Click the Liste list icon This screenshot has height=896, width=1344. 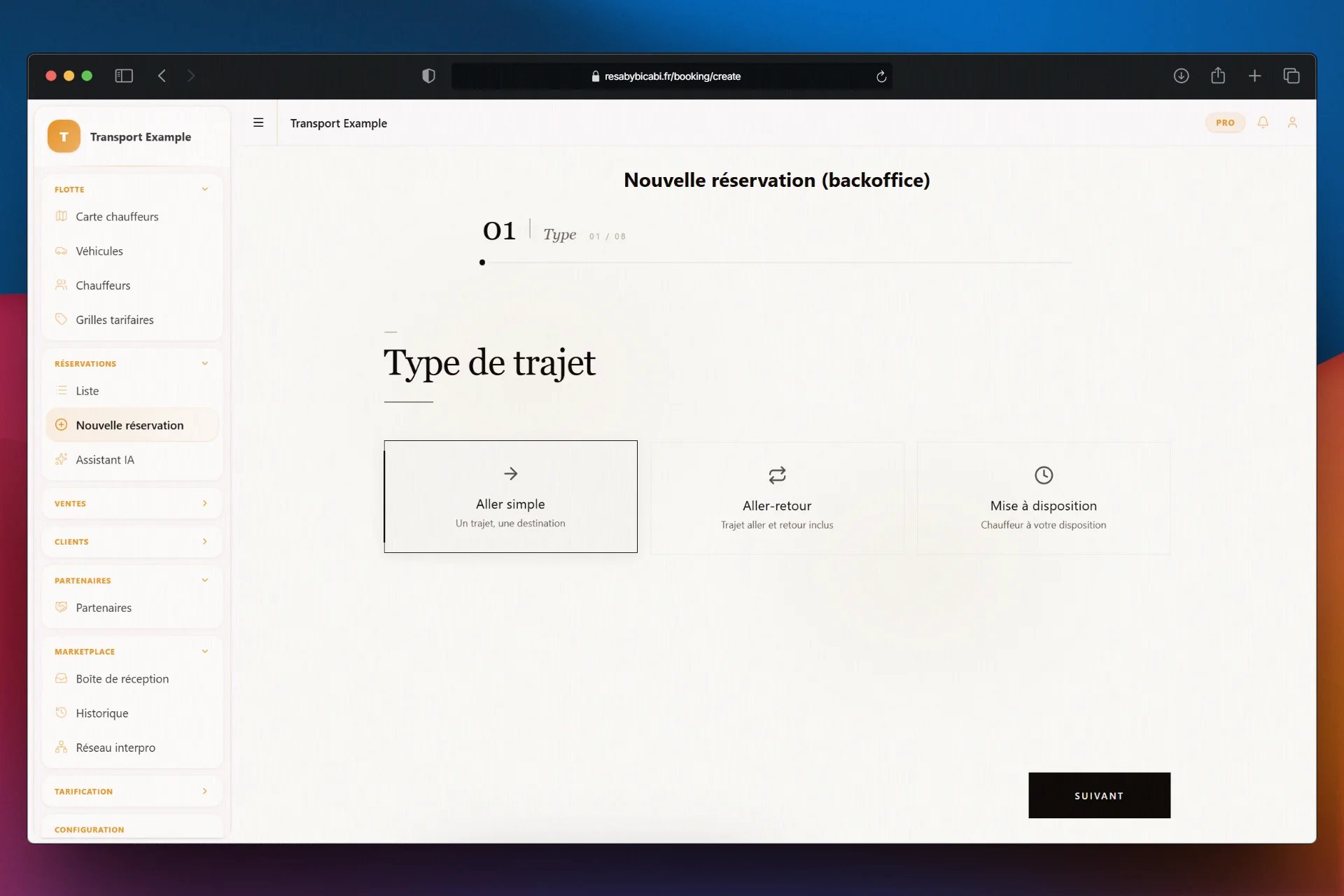click(62, 391)
